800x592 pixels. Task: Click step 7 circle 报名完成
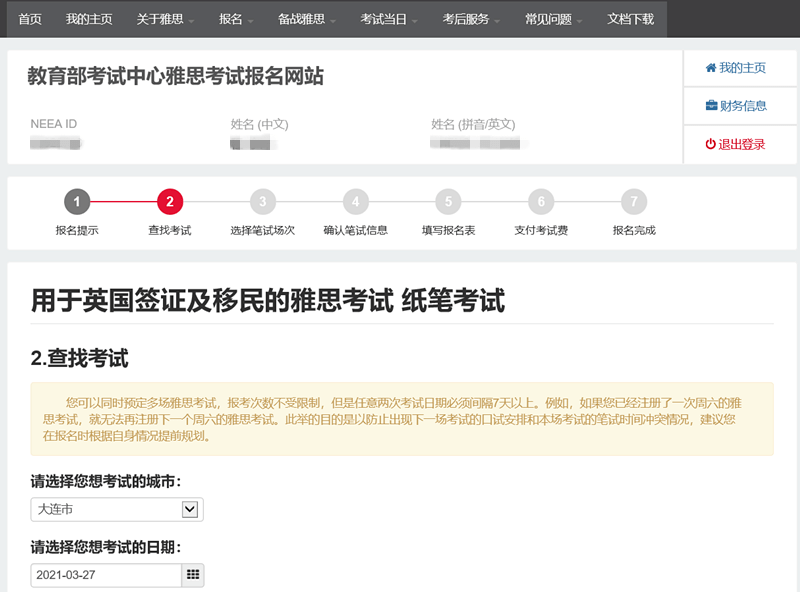click(x=634, y=202)
